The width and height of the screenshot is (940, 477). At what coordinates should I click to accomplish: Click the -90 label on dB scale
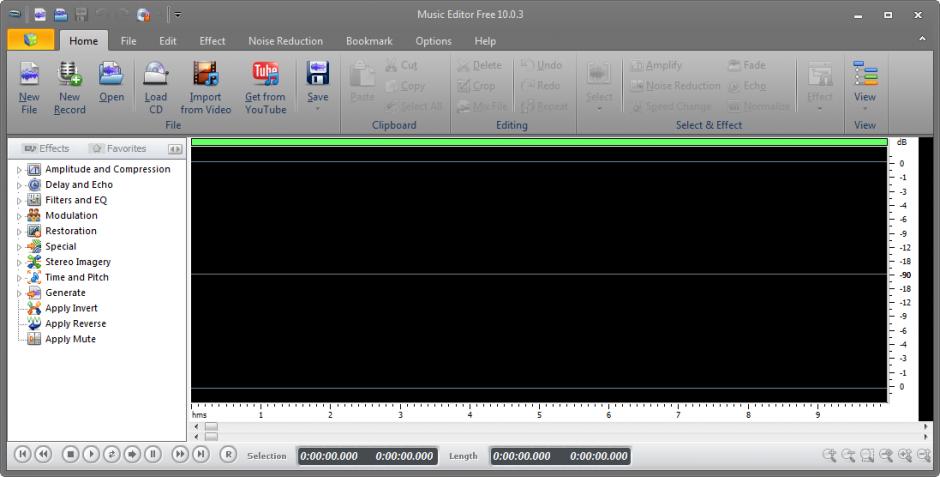click(x=905, y=275)
